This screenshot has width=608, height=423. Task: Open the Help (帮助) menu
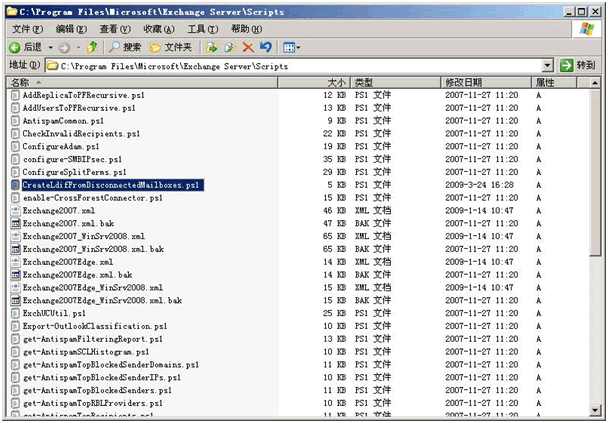pyautogui.click(x=247, y=29)
